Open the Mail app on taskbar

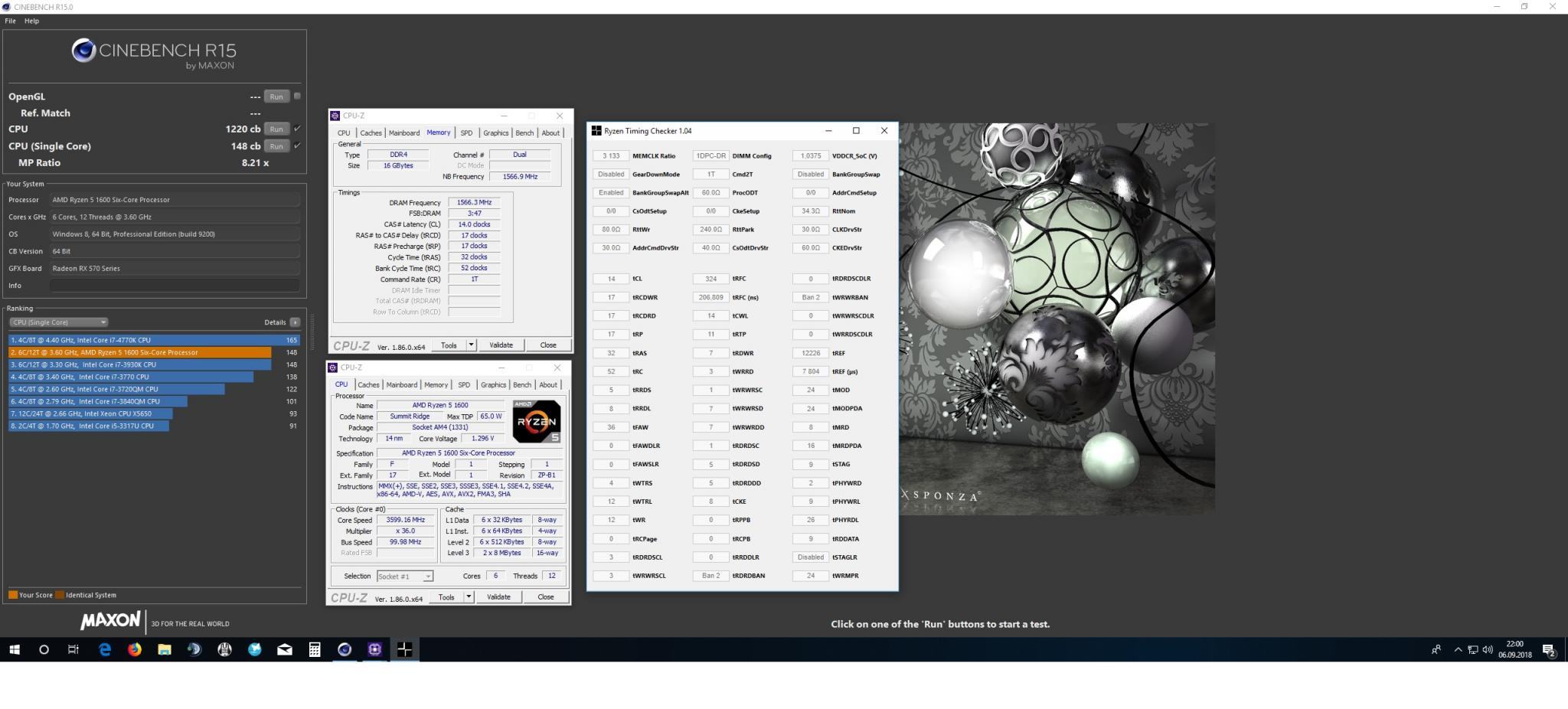tap(285, 649)
